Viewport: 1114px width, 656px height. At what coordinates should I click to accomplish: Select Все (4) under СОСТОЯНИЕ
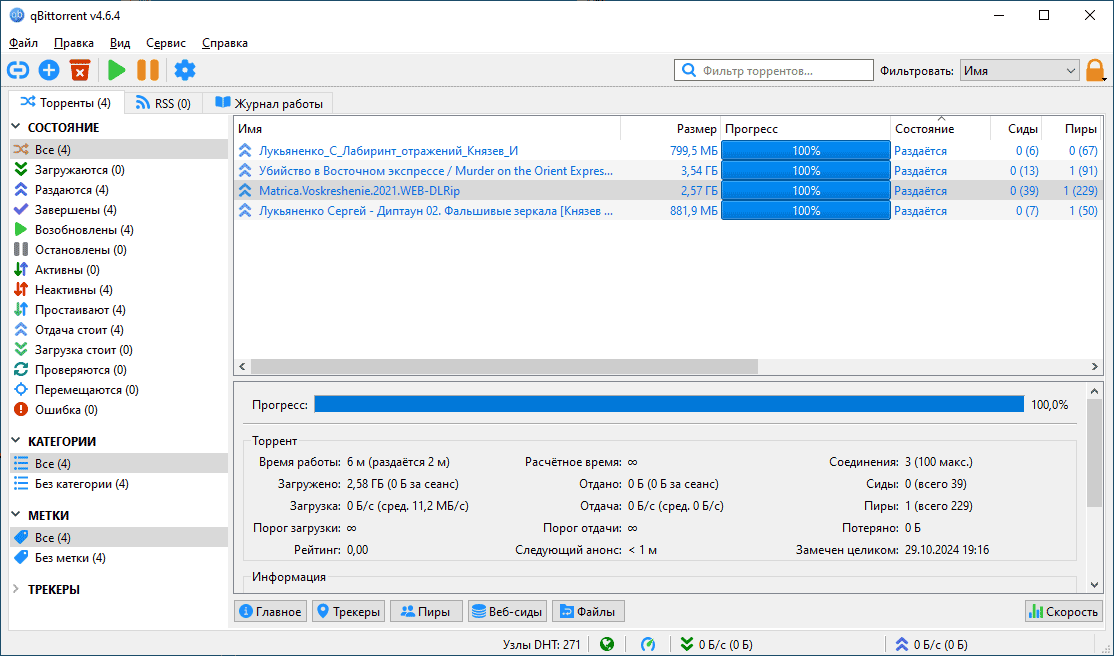[119, 149]
